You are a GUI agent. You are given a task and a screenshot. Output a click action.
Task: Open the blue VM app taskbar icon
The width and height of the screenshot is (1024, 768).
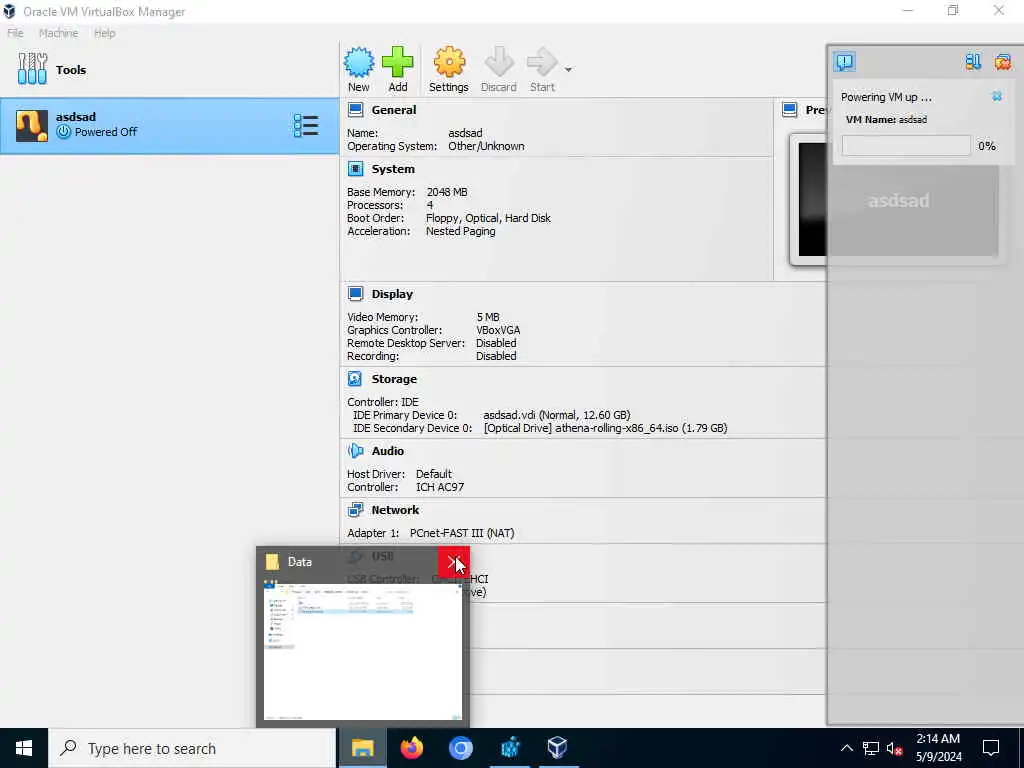point(509,748)
